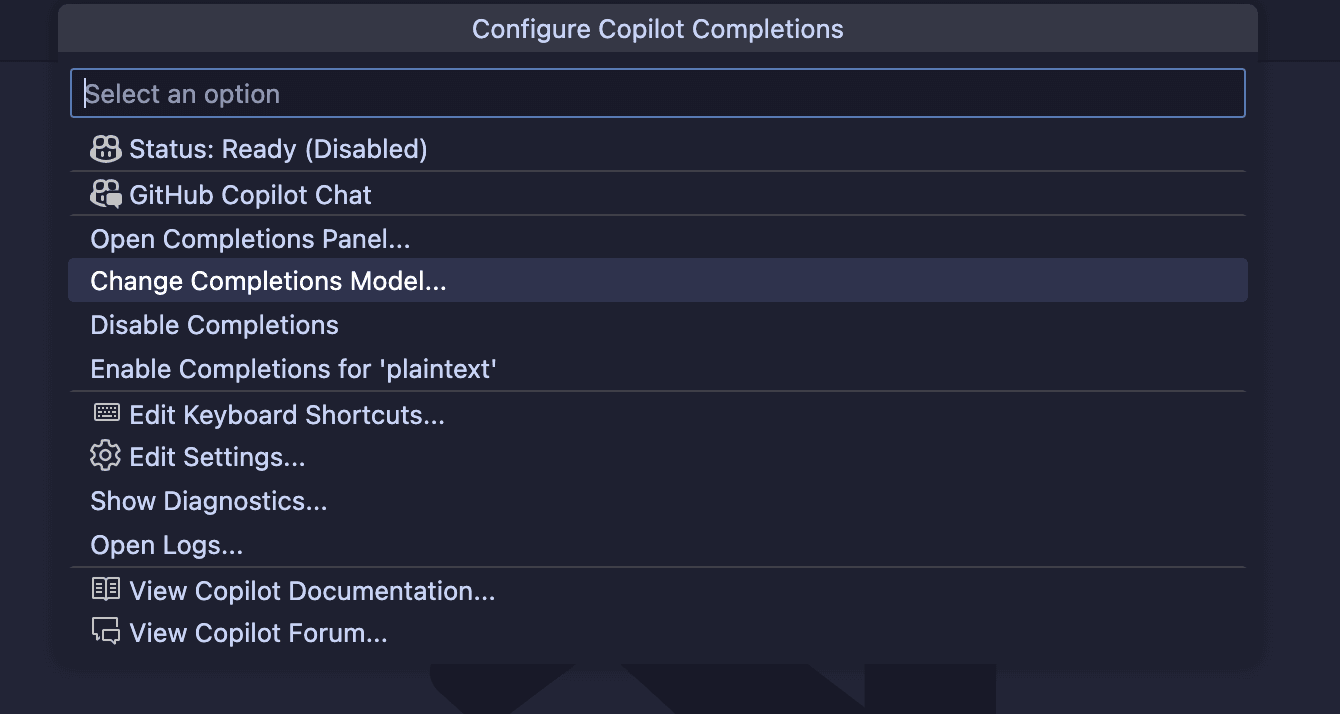Enable Completions for 'plaintext'
This screenshot has width=1340, height=714.
pyautogui.click(x=658, y=369)
